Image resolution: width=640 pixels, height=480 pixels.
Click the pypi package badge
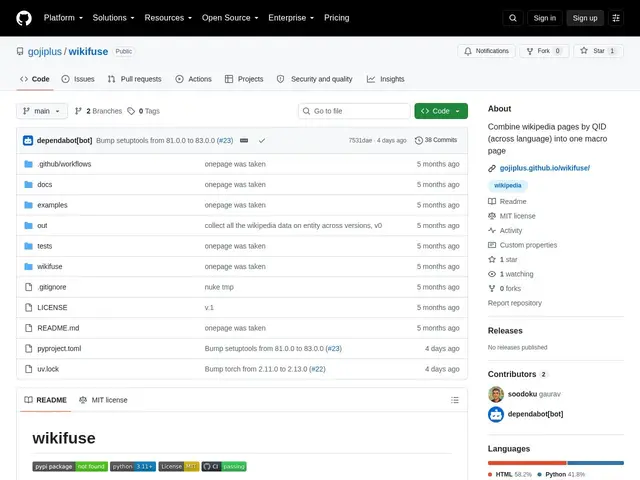(70, 467)
